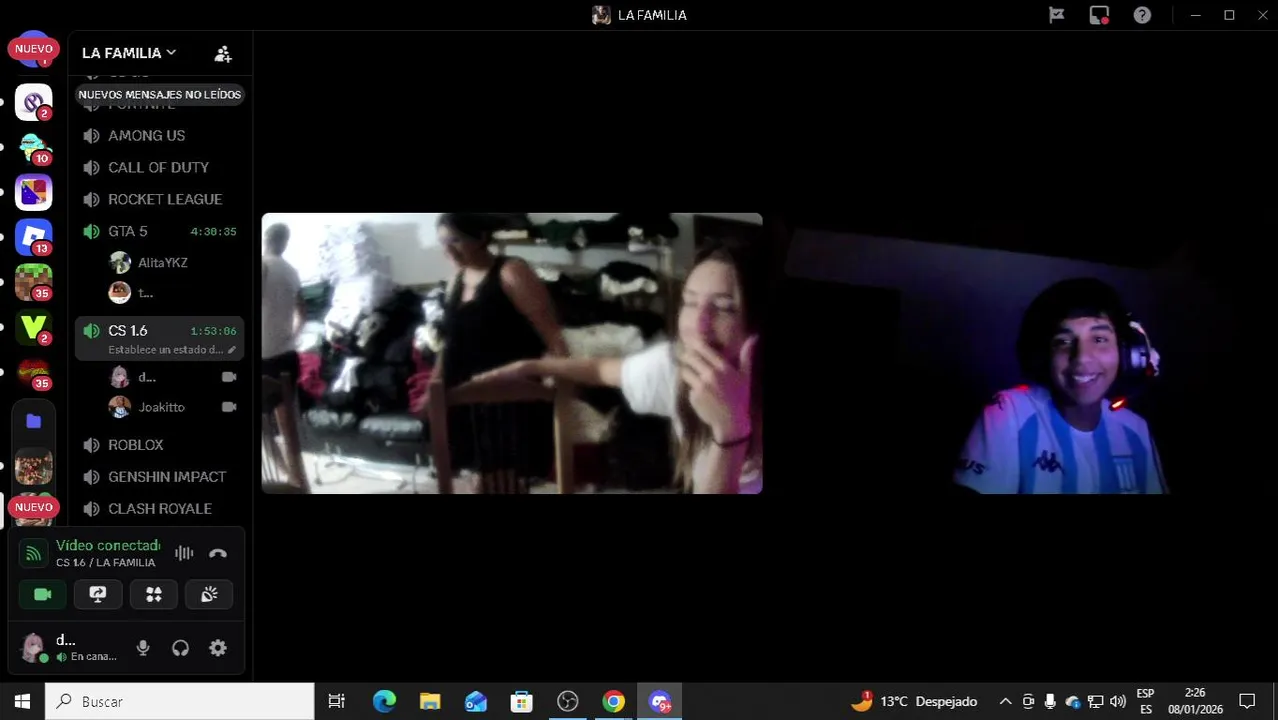Toggle headphones deafen in user panel
This screenshot has height=720, width=1278.
pos(180,648)
